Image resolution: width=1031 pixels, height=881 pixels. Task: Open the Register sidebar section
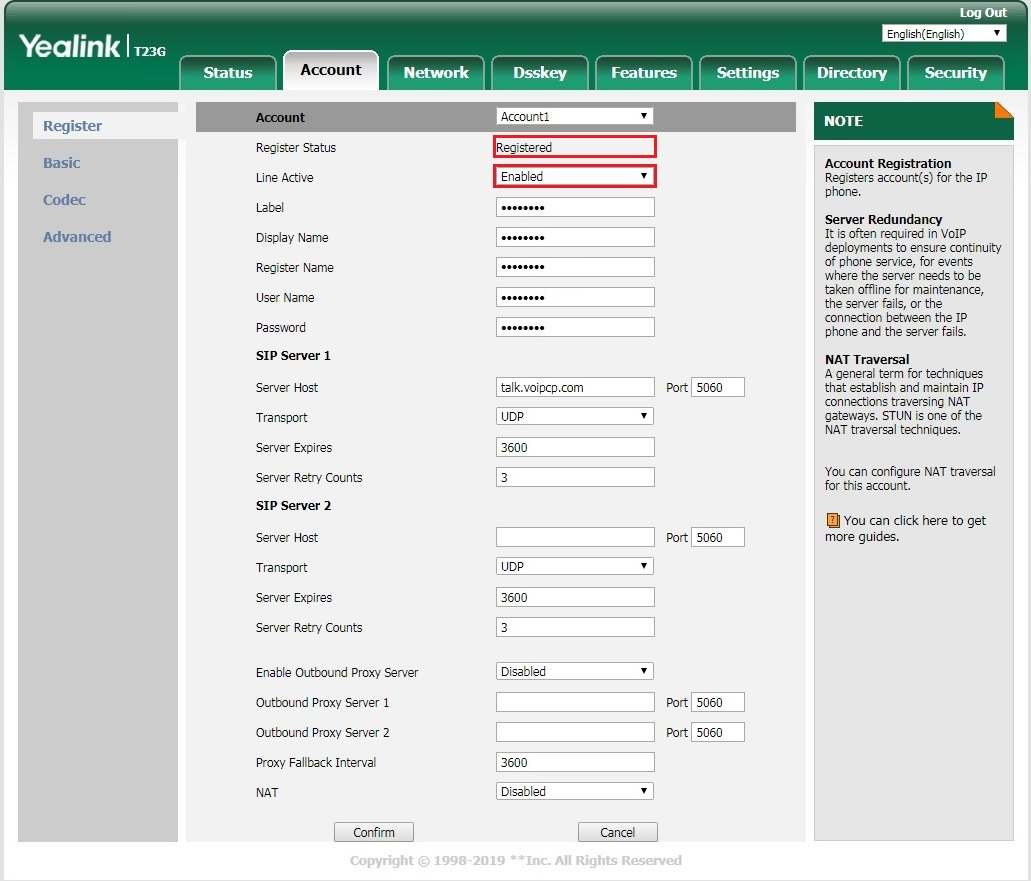click(72, 126)
